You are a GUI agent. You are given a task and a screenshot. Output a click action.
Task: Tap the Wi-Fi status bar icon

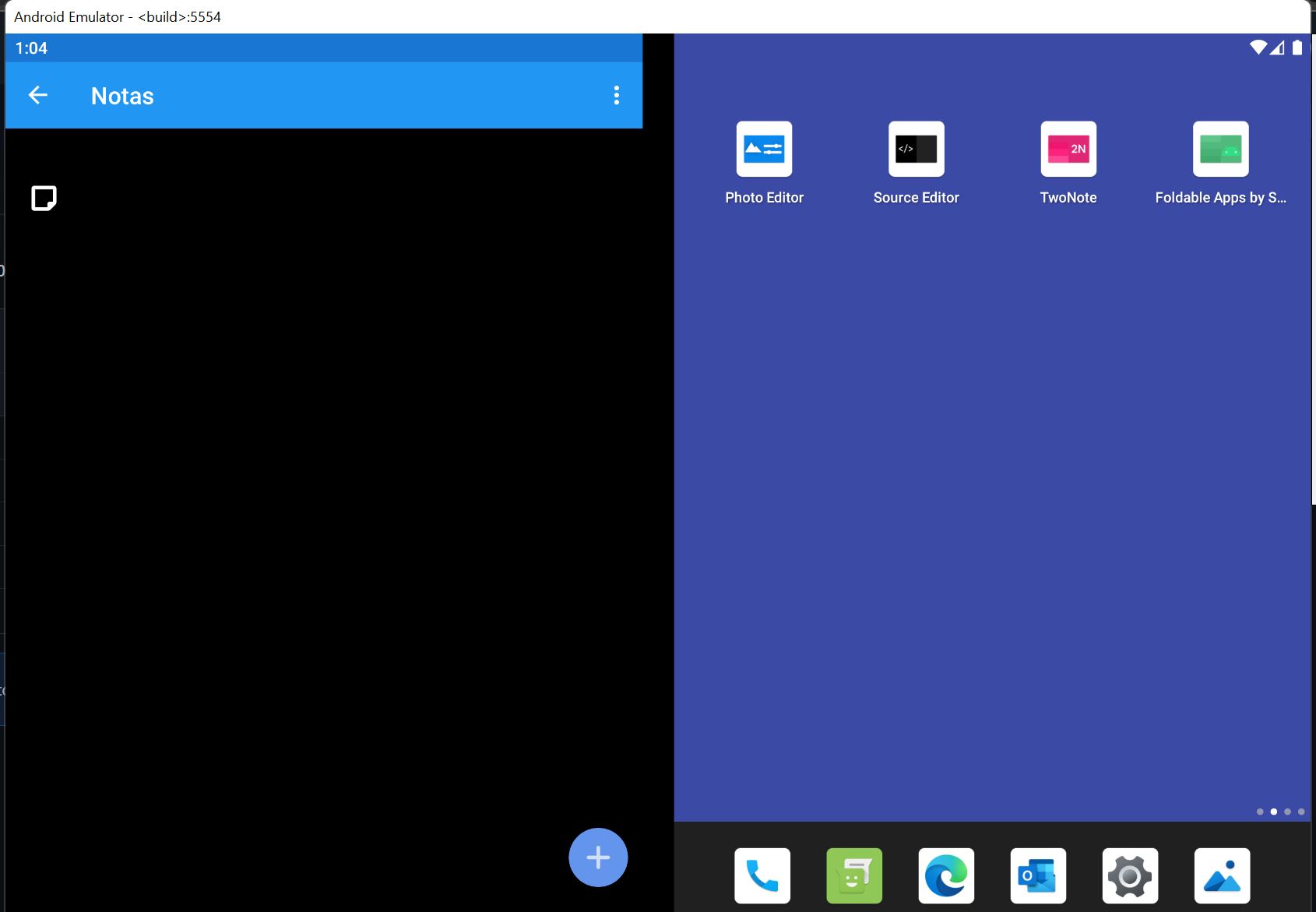[1258, 48]
